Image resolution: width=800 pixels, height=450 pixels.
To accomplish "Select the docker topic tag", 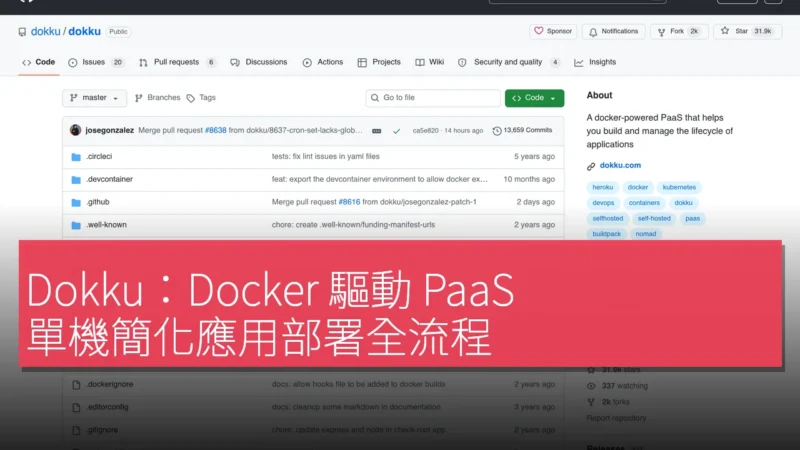I will click(637, 187).
